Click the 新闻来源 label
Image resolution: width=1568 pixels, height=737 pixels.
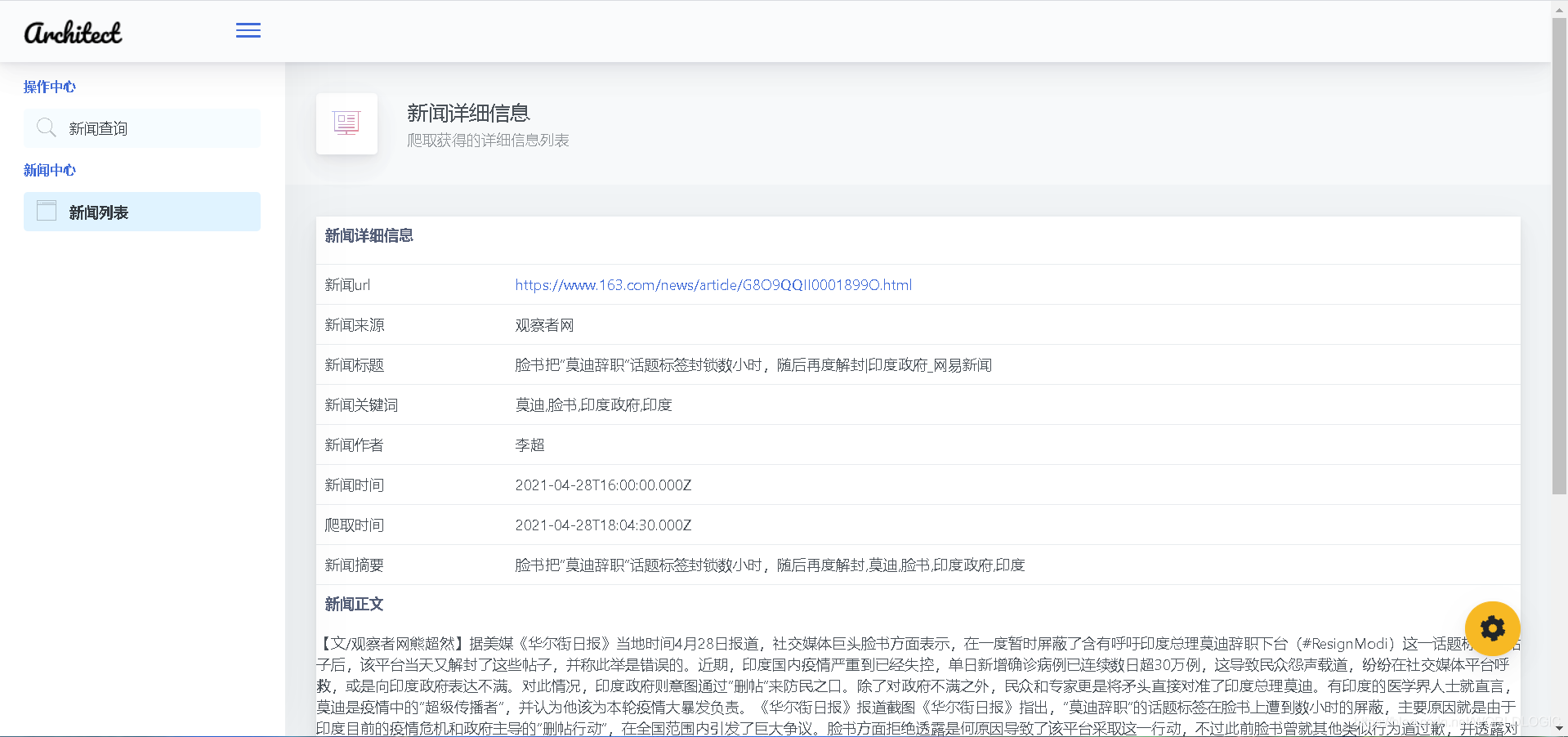355,325
